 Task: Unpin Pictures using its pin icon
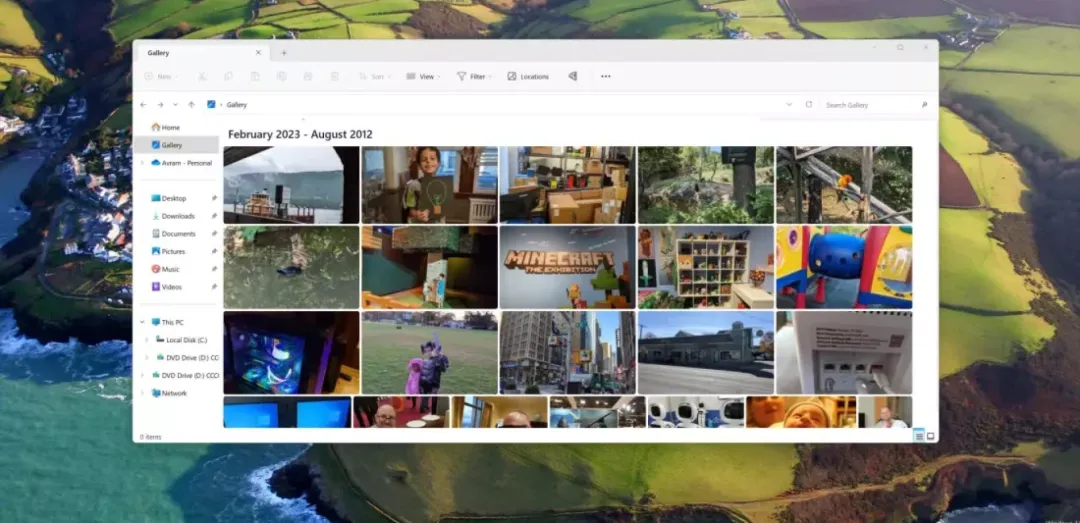coord(214,252)
